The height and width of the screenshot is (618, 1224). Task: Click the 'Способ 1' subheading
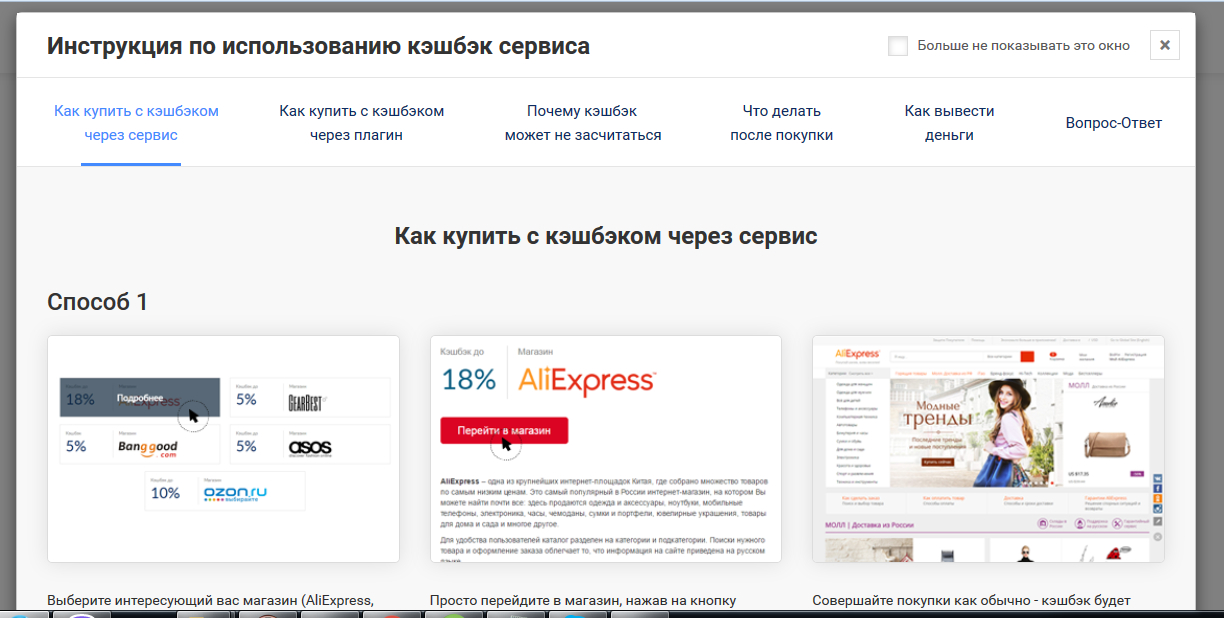point(98,302)
